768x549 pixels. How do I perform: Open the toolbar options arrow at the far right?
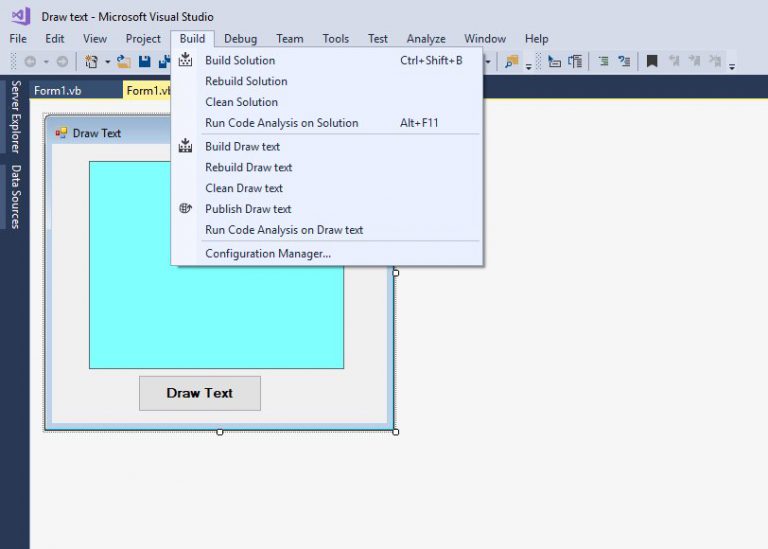click(732, 66)
